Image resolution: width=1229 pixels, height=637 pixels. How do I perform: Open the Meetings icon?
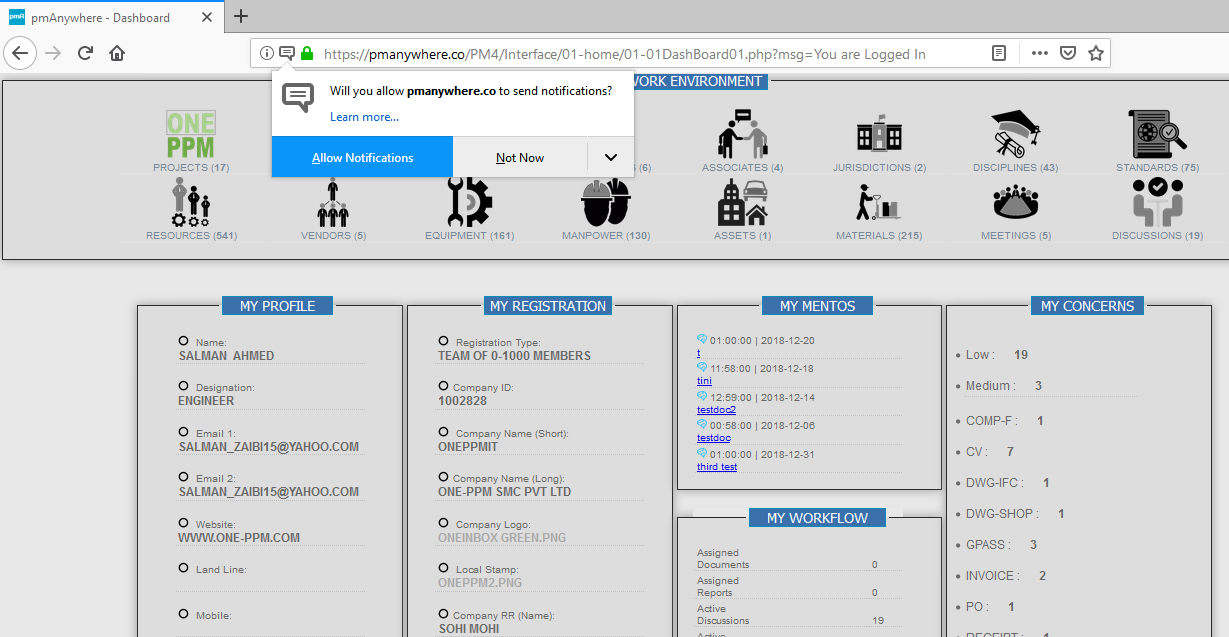tap(1015, 203)
